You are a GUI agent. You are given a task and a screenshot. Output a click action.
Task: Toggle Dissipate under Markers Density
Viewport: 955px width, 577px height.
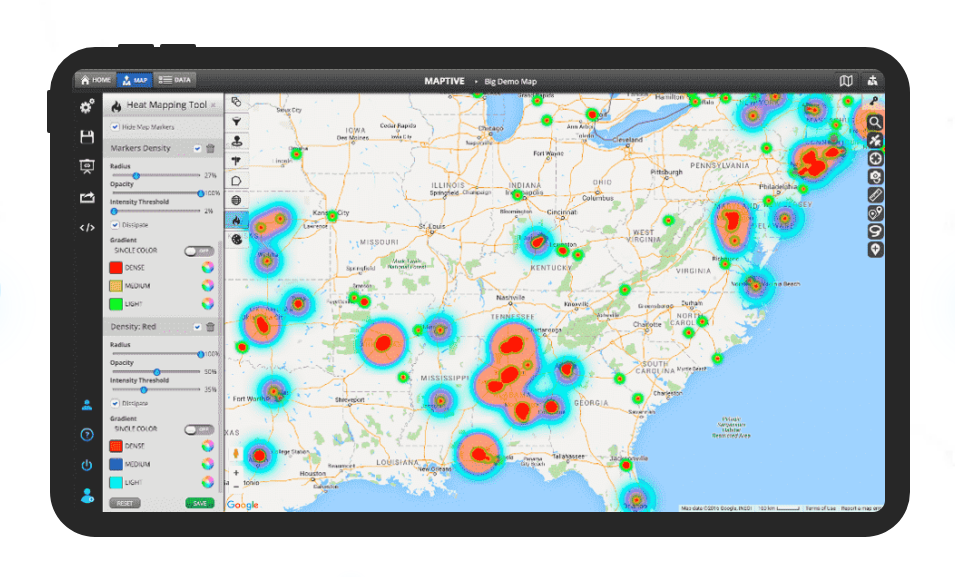click(x=115, y=225)
